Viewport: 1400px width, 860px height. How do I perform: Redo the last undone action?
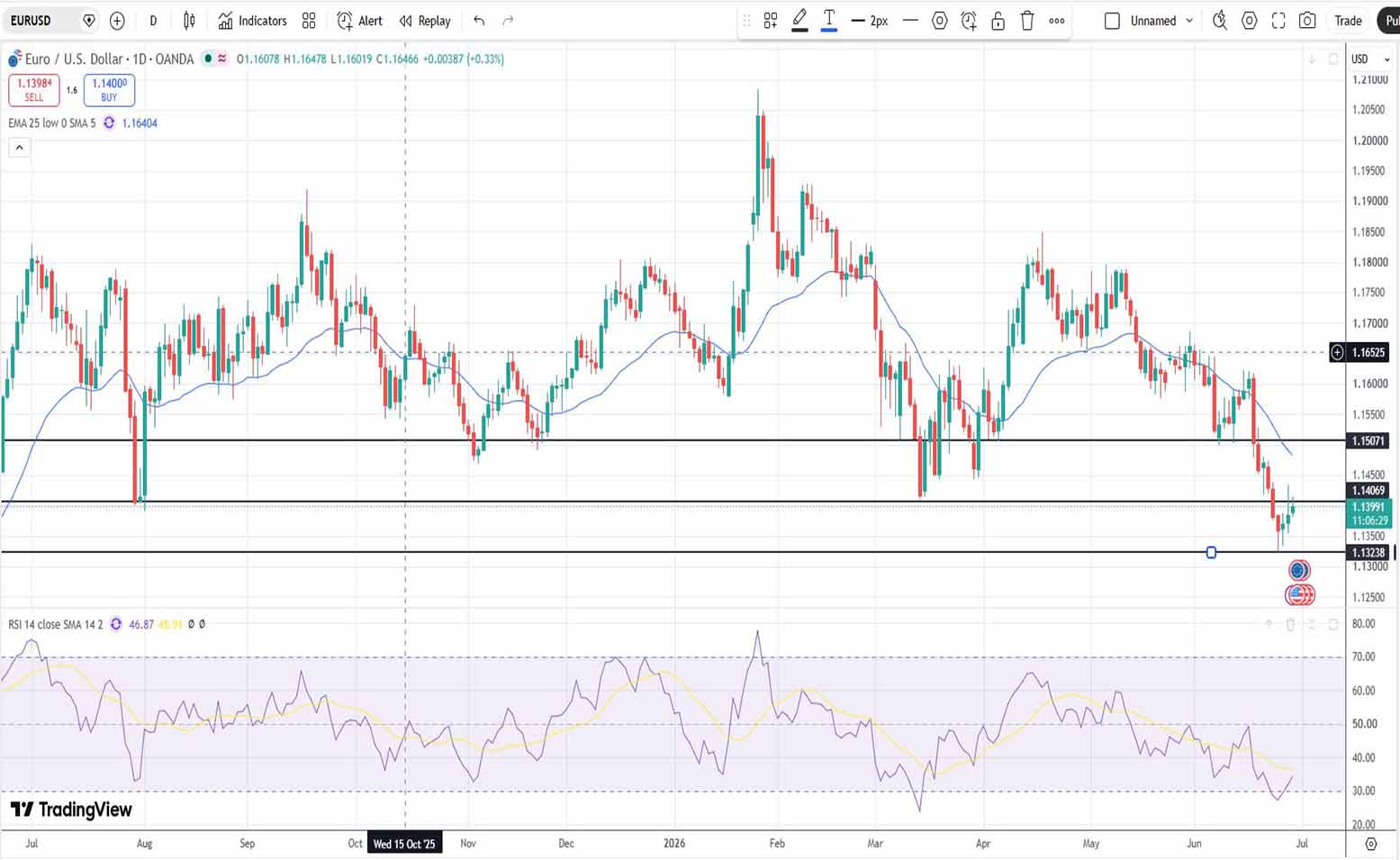pyautogui.click(x=508, y=20)
